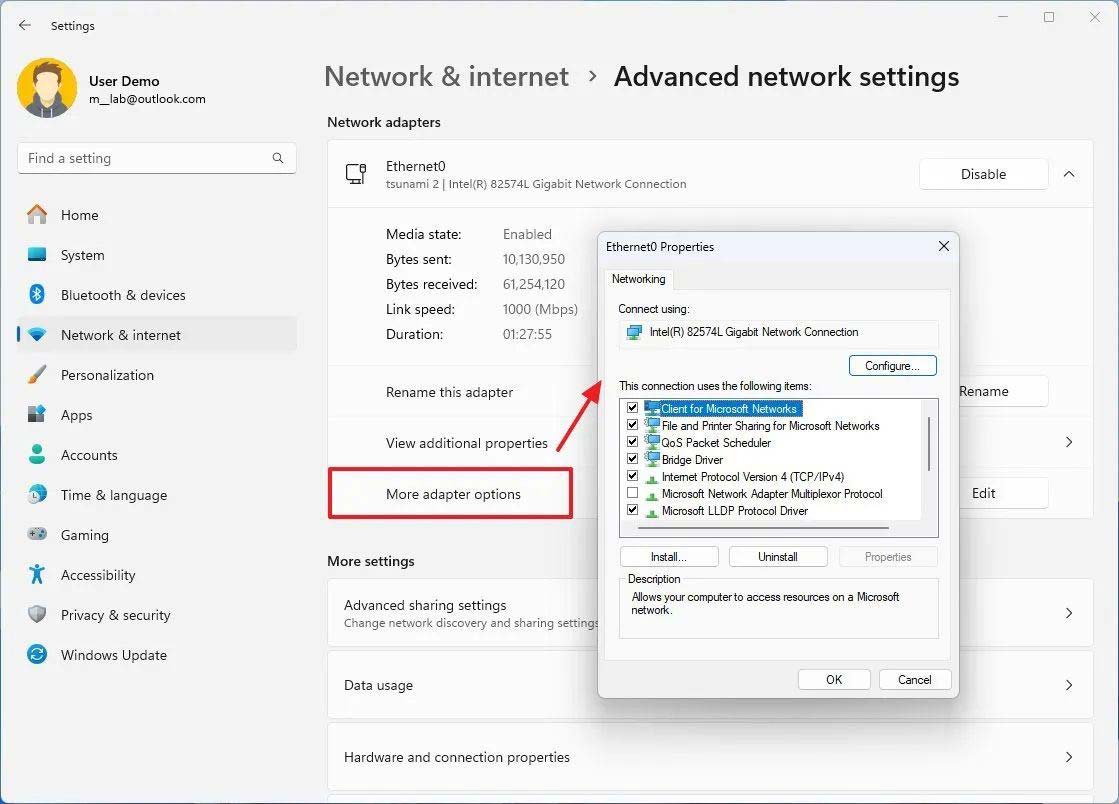This screenshot has width=1119, height=804.
Task: Click the Bluetooth & devices sidebar icon
Action: click(37, 295)
